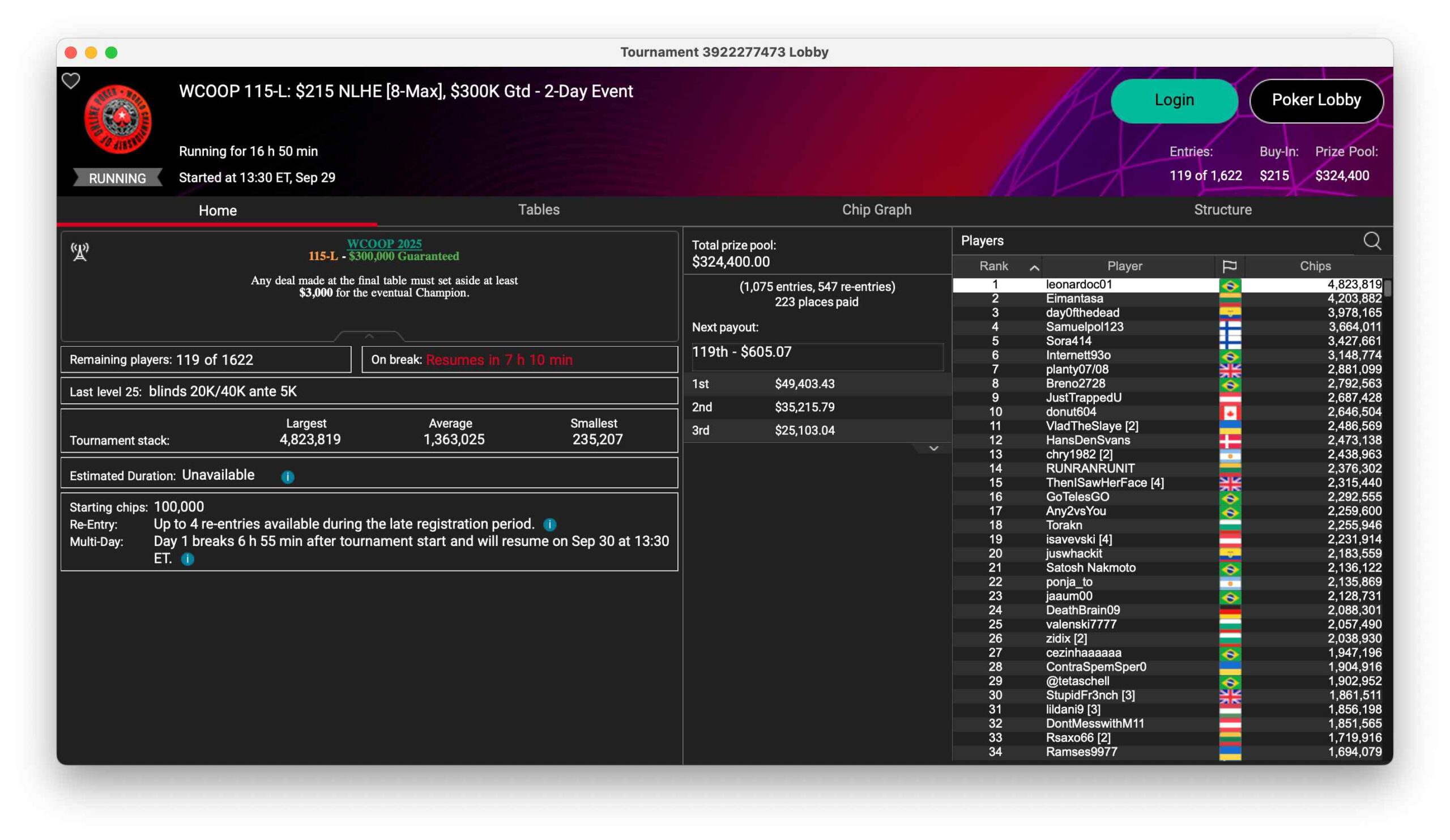This screenshot has width=1450, height=840.
Task: Click the WCOOP tournament logo
Action: pyautogui.click(x=118, y=119)
